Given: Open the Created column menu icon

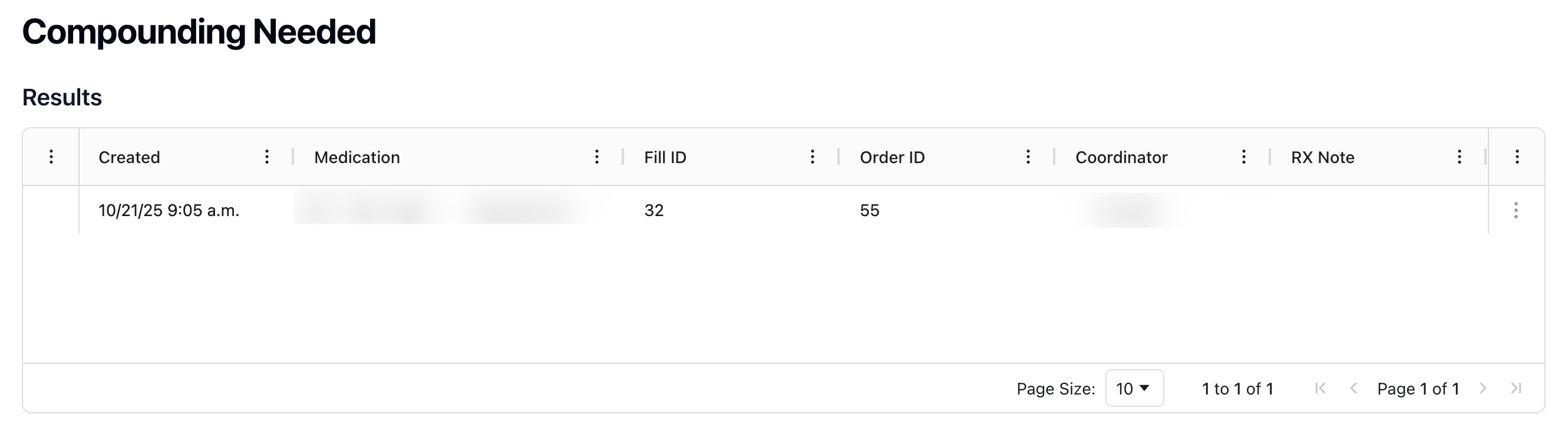Looking at the screenshot, I should 266,157.
